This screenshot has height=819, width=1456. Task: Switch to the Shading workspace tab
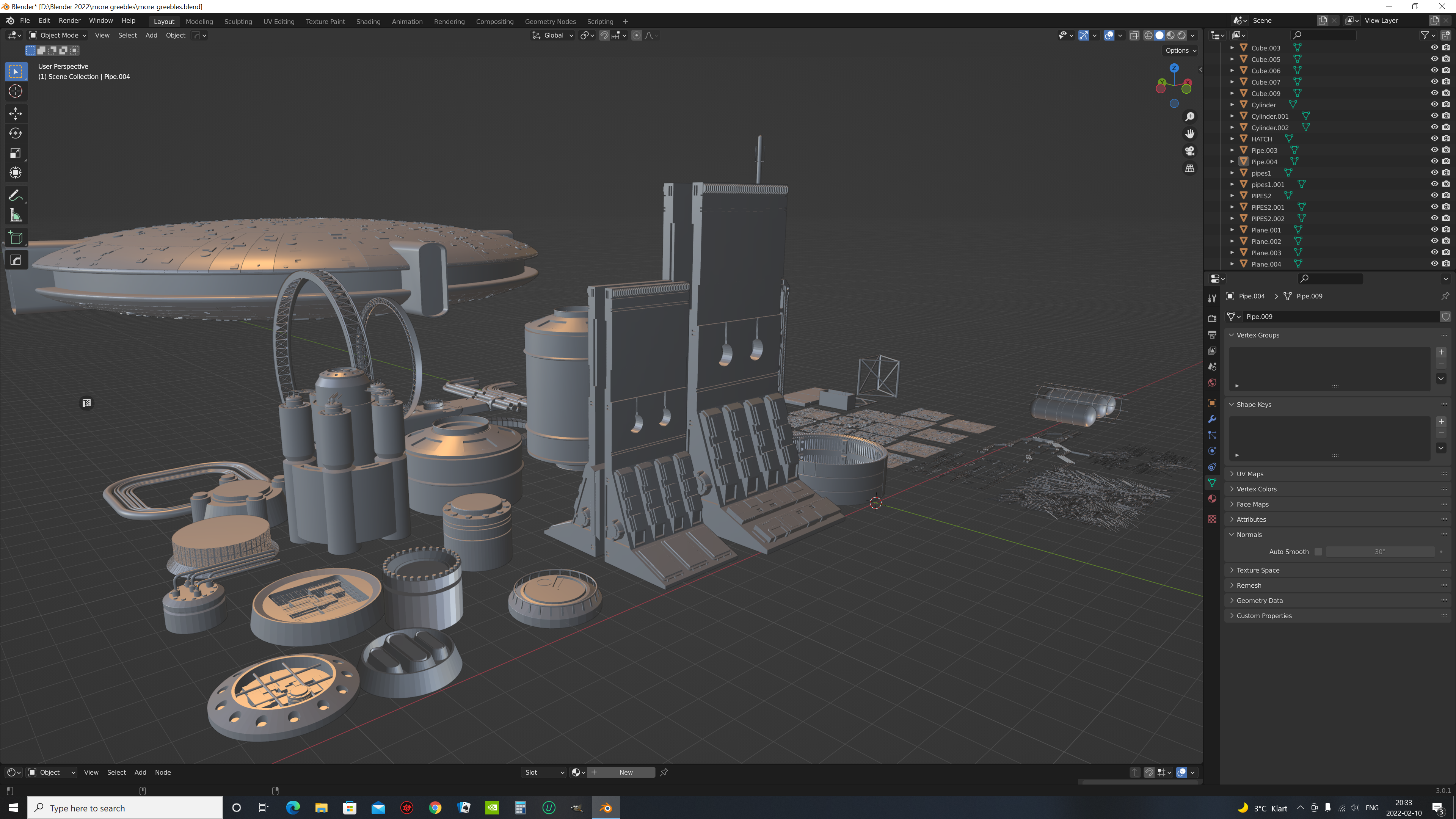click(x=369, y=22)
